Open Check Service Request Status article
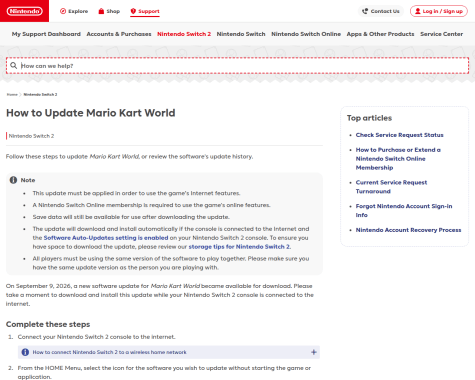The width and height of the screenshot is (475, 380). coord(399,135)
